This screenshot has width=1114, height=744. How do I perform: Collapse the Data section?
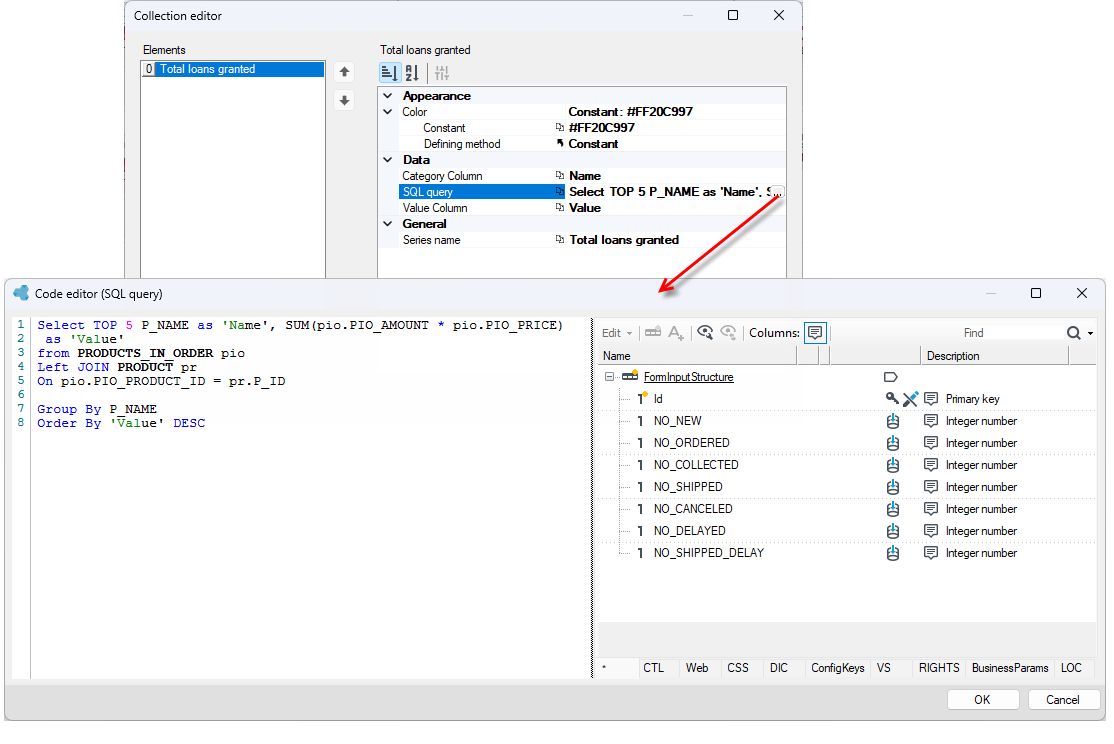[388, 160]
